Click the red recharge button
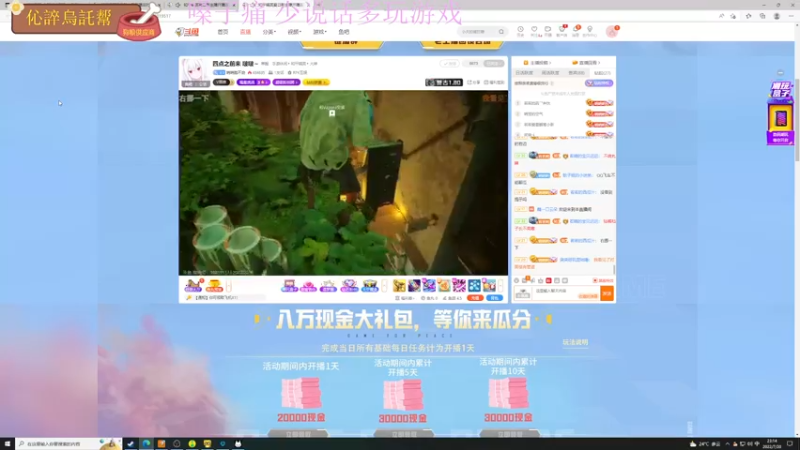 [x=475, y=298]
